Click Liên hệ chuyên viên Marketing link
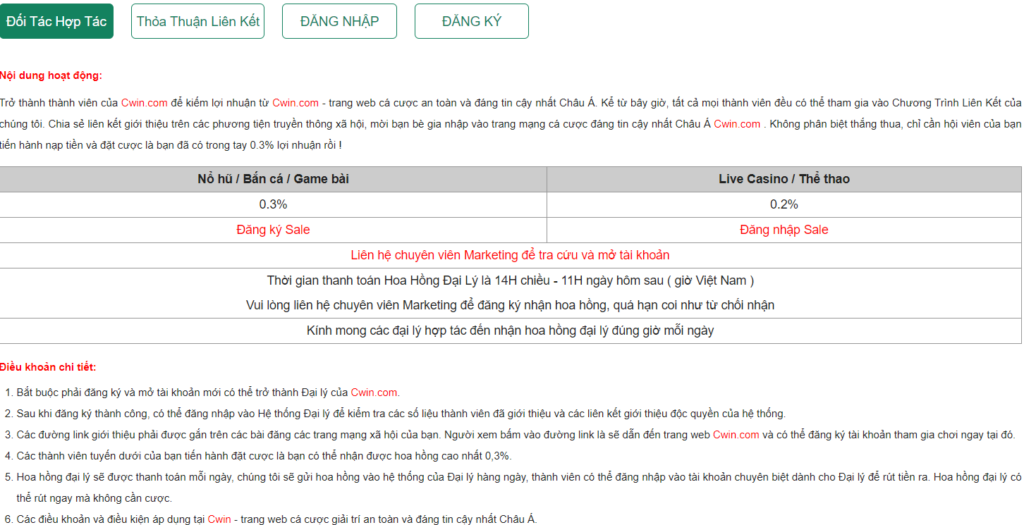This screenshot has width=1024, height=525. tap(510, 255)
